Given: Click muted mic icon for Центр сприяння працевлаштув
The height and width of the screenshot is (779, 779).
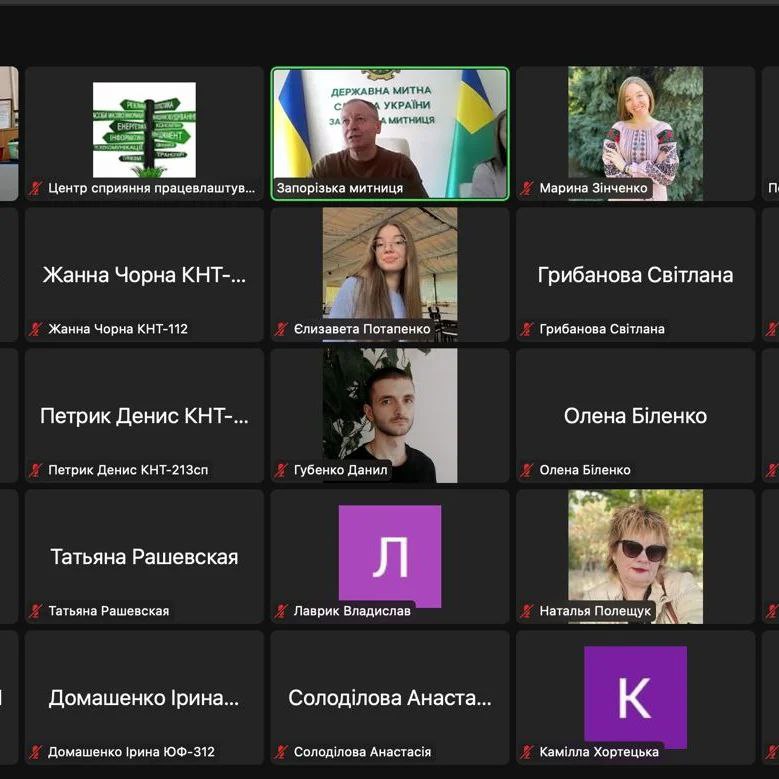Looking at the screenshot, I should tap(36, 188).
